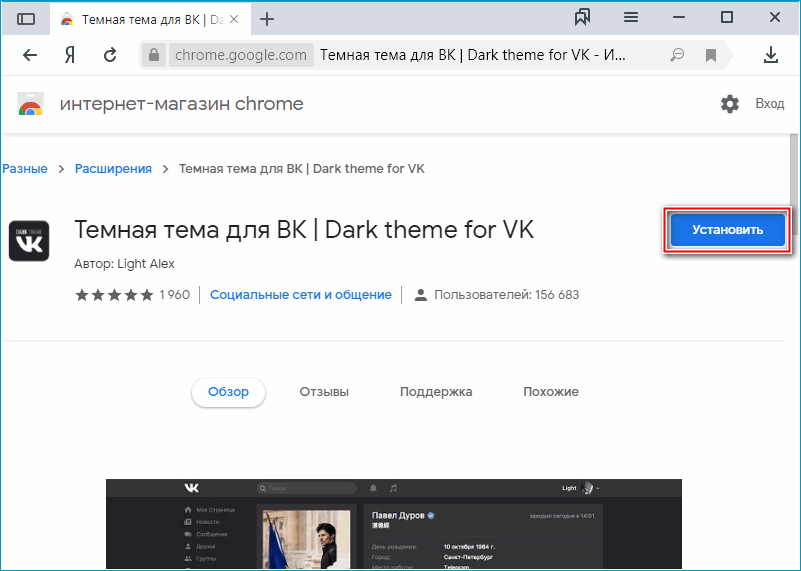Open the 1 960 ratings count
This screenshot has width=801, height=571.
[174, 295]
